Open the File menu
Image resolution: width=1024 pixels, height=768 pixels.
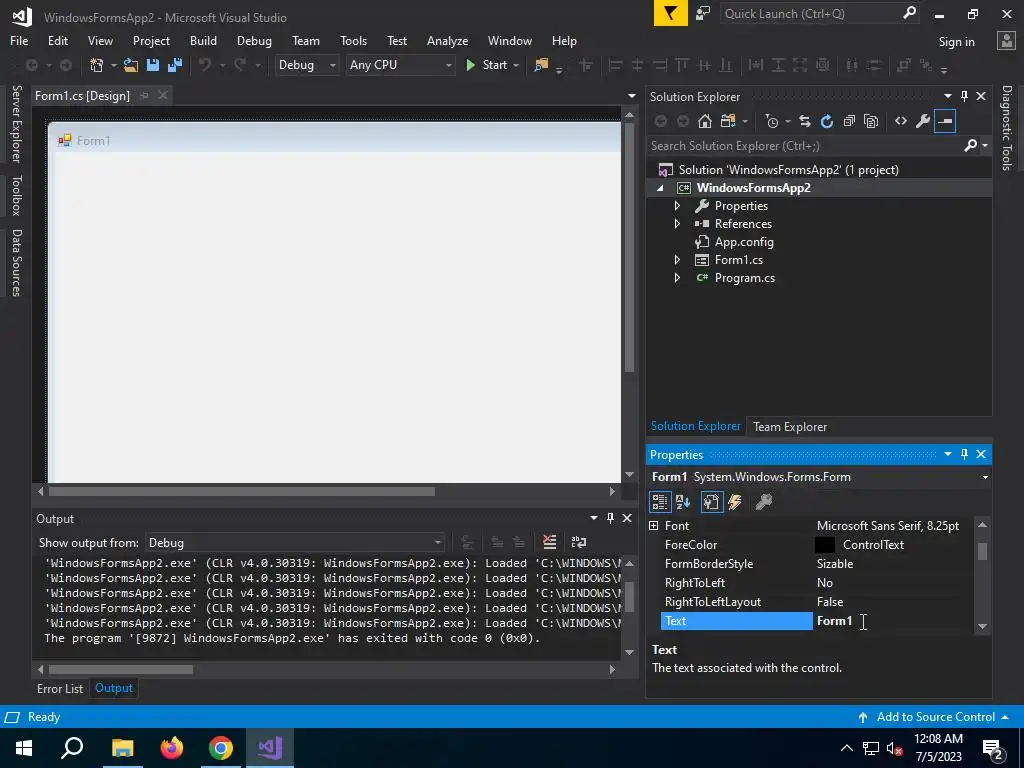coord(19,40)
